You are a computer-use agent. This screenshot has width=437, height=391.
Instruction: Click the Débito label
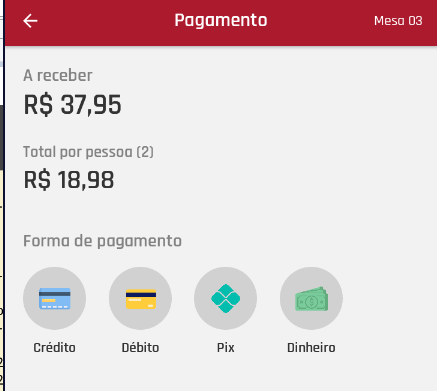(x=140, y=348)
